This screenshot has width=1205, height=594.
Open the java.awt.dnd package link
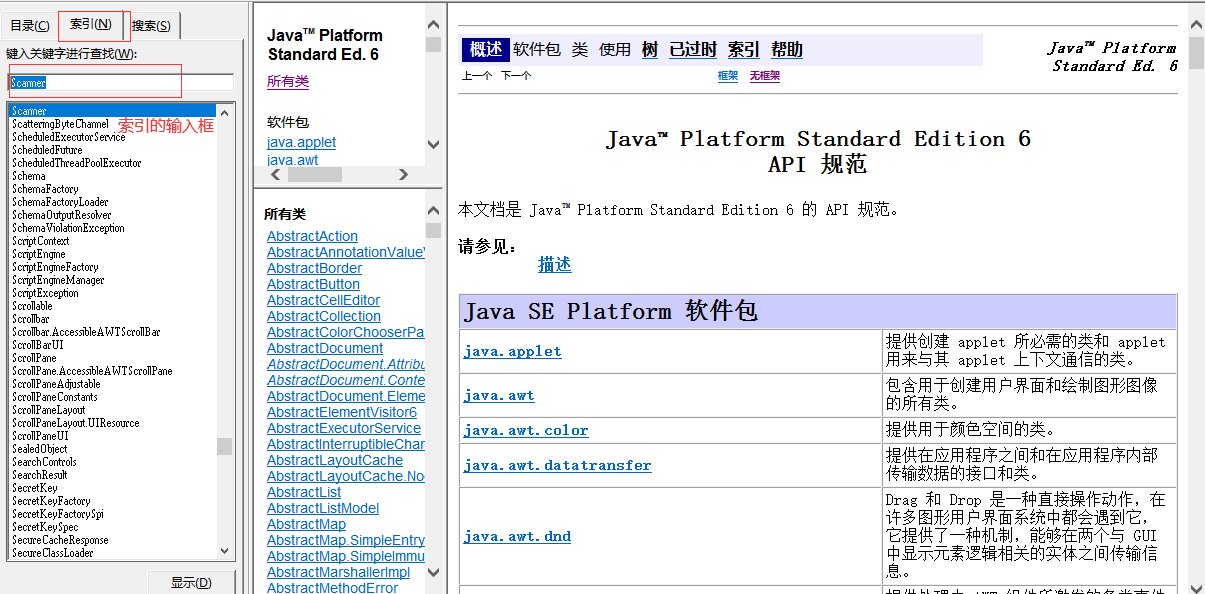coord(517,535)
